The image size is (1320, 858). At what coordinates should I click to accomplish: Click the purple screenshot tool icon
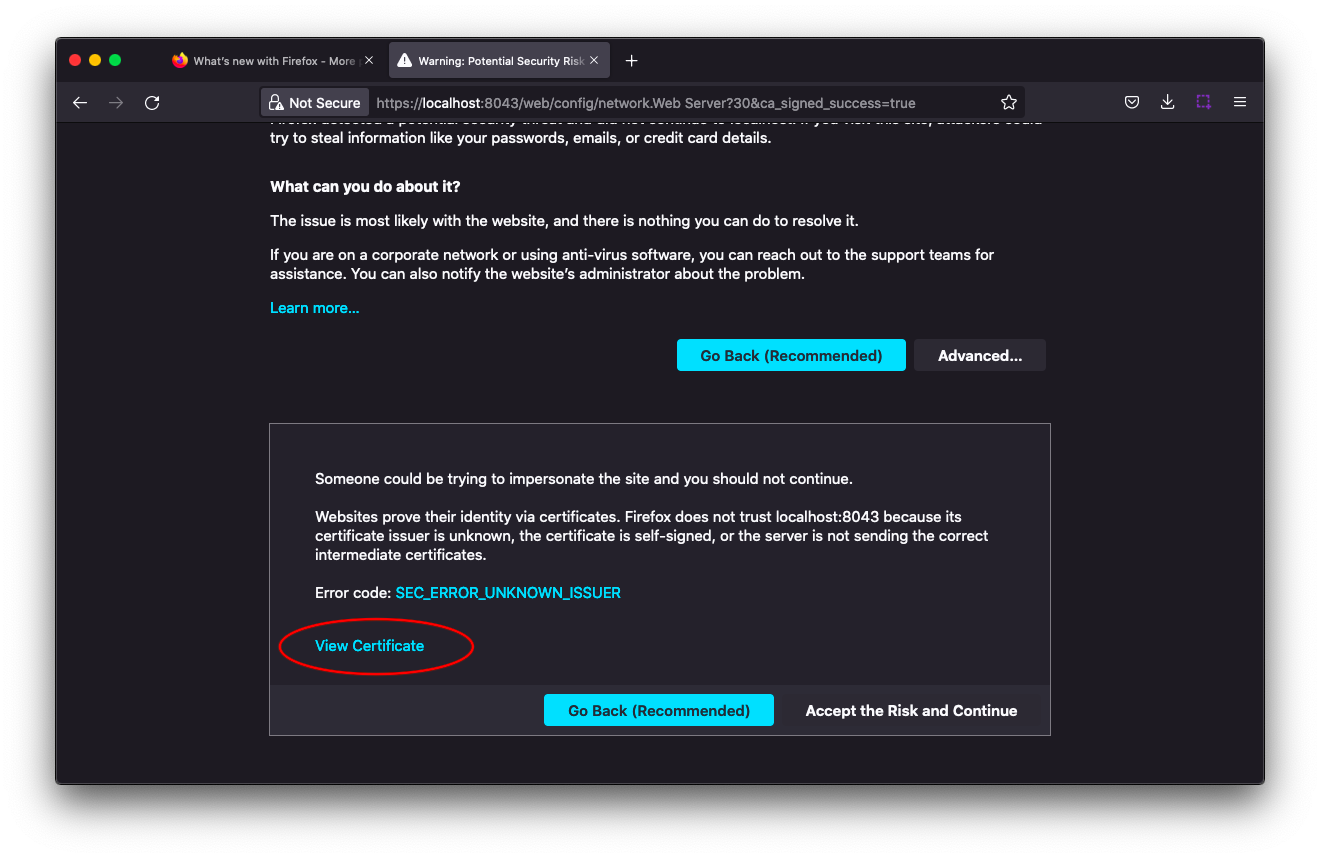click(1203, 102)
